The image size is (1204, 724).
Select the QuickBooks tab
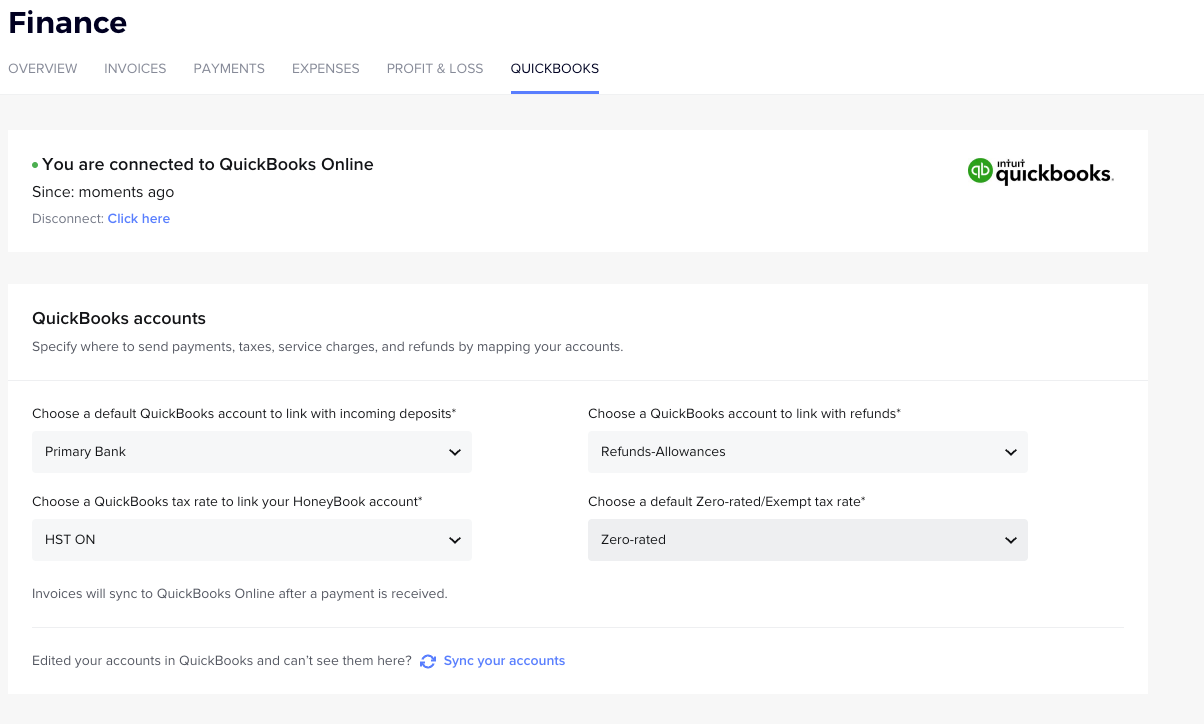click(555, 69)
